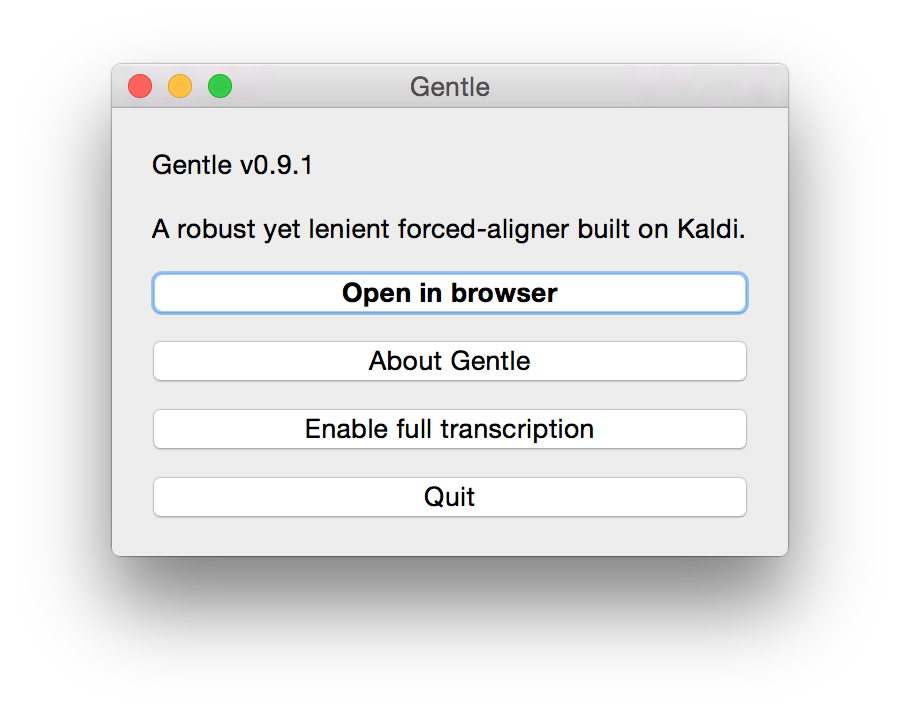
Task: Click the Gentle window title text
Action: point(449,87)
